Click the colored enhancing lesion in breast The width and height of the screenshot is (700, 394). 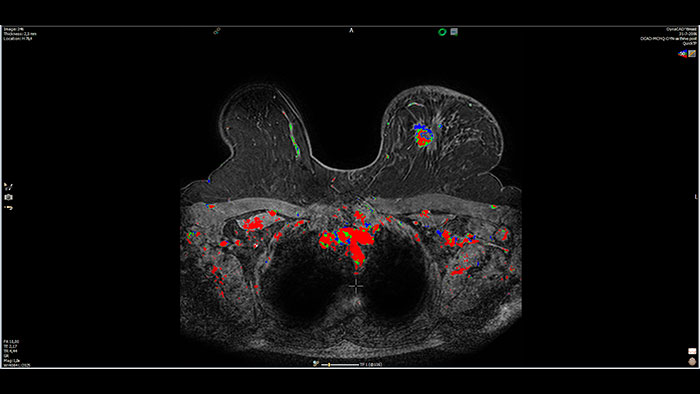423,135
